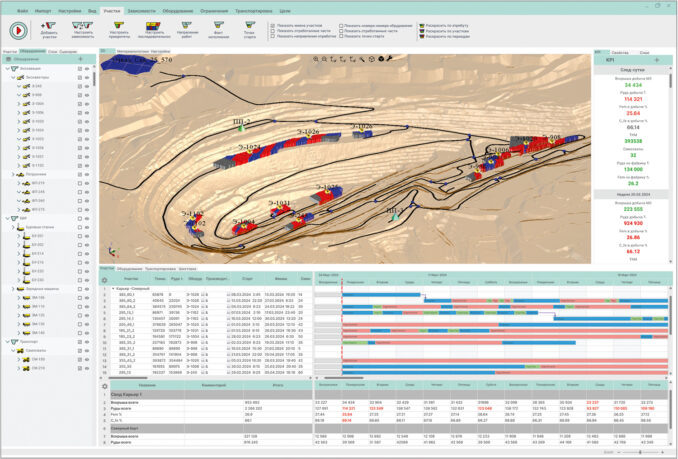Open the gear settings of the Участки table
678x459 pixels.
click(x=104, y=280)
